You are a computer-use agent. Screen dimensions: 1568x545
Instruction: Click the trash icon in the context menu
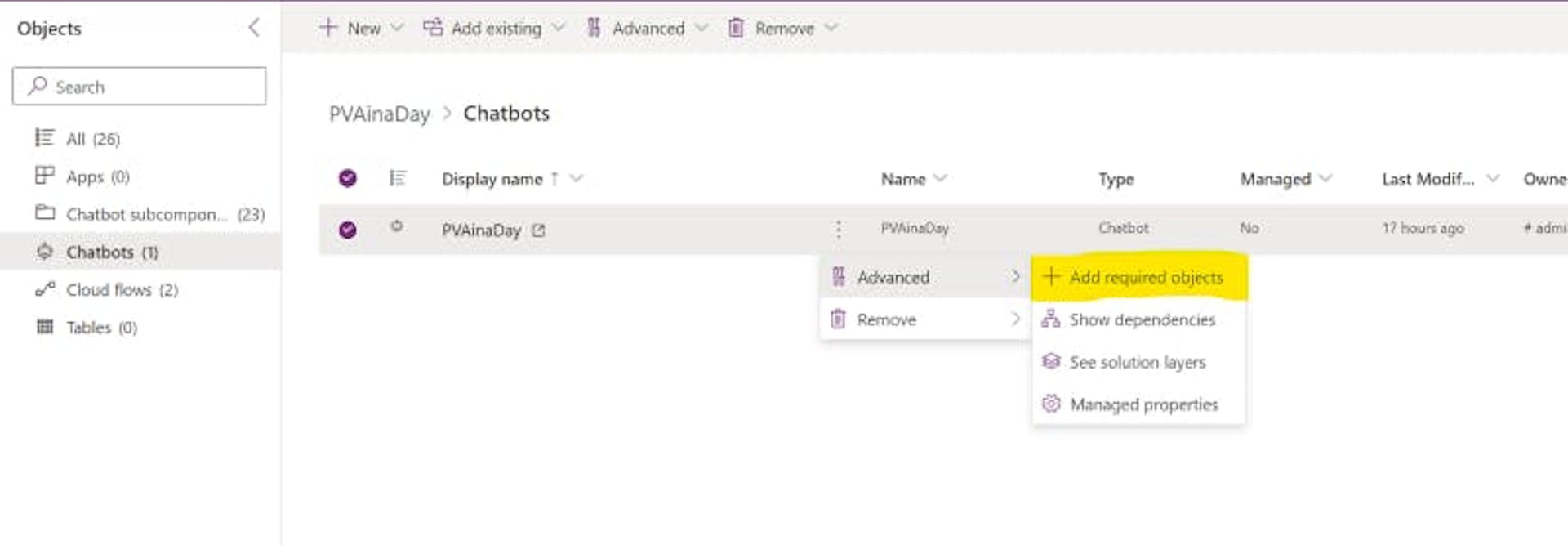pyautogui.click(x=838, y=319)
